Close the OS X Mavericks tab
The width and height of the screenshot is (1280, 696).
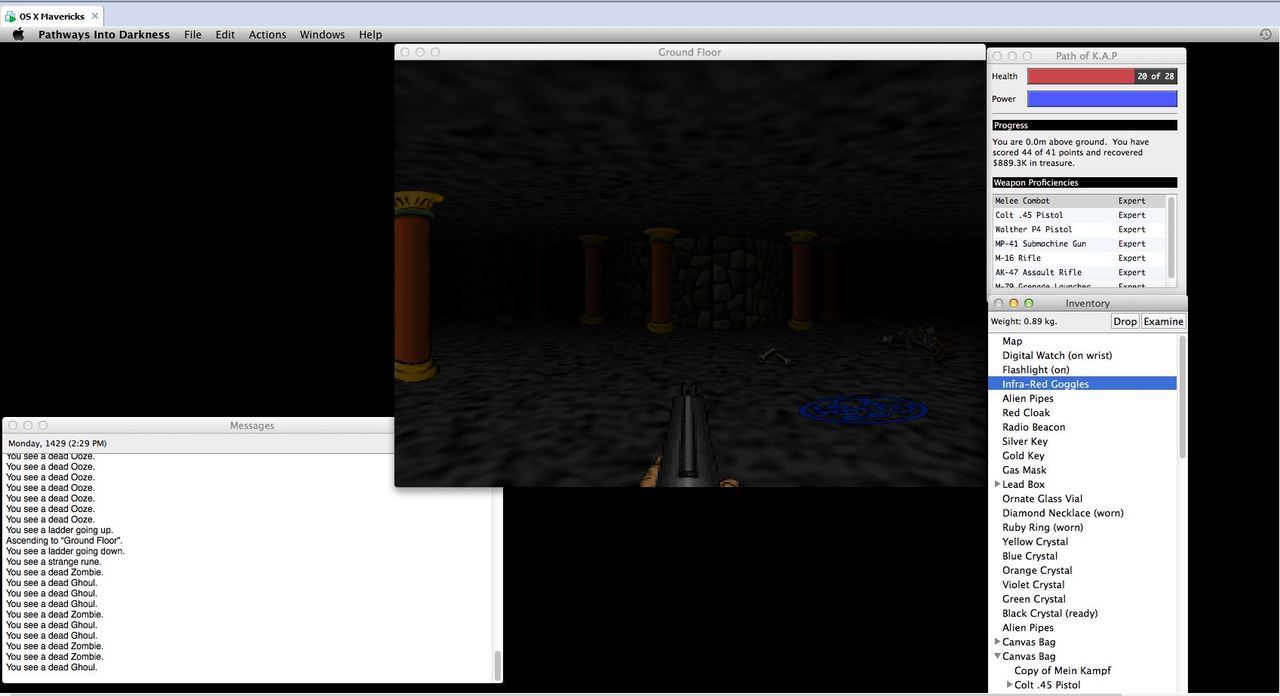pos(95,16)
